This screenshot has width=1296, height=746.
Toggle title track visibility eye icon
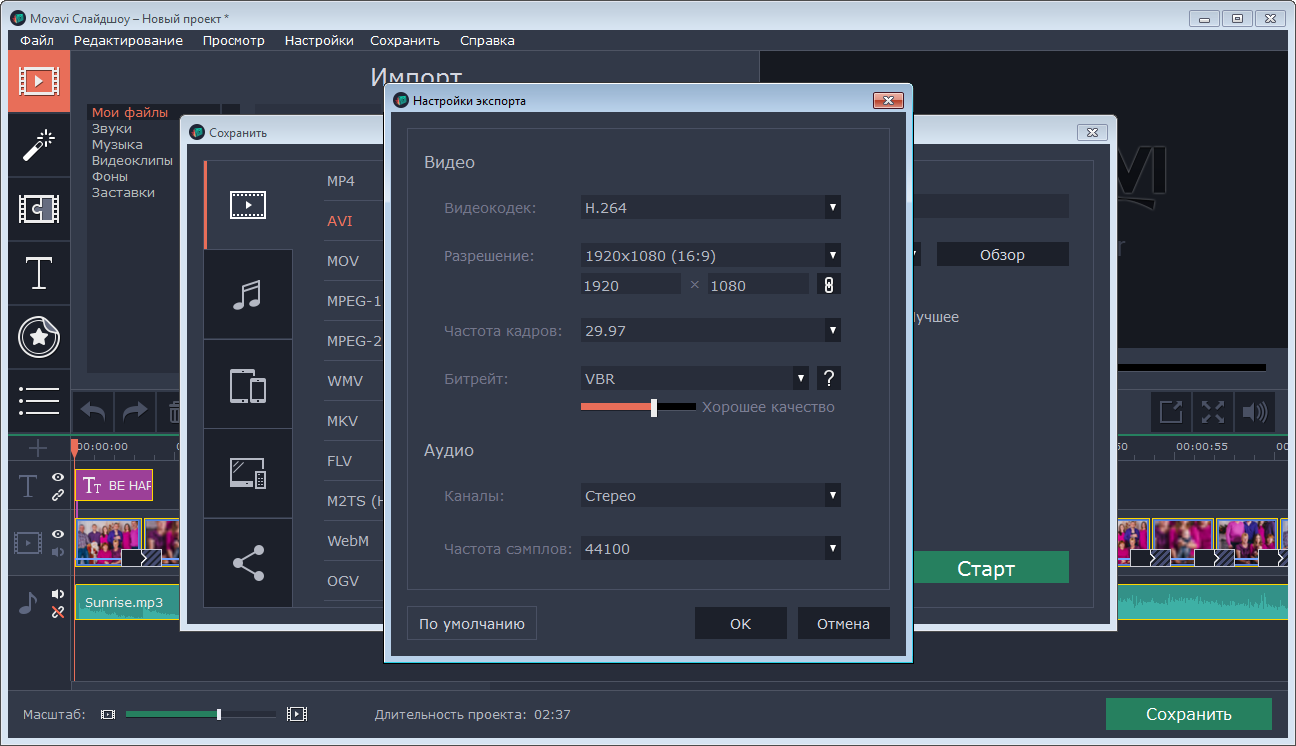(58, 478)
